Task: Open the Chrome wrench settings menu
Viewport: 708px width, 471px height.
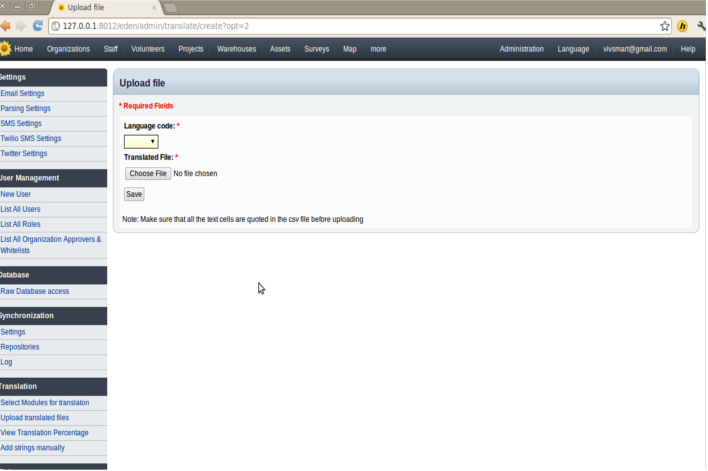Action: coord(700,26)
